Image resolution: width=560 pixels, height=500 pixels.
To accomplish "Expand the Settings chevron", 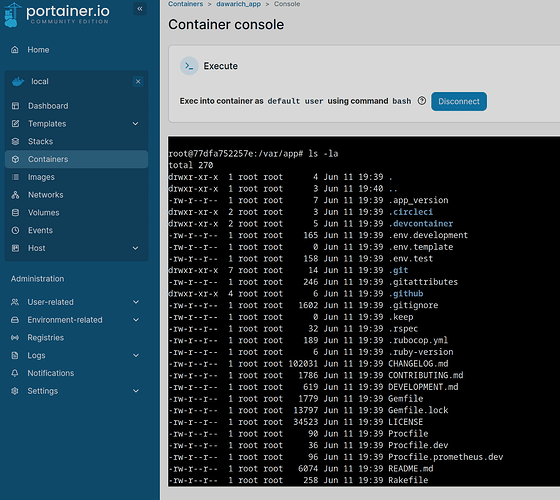I will coord(136,391).
